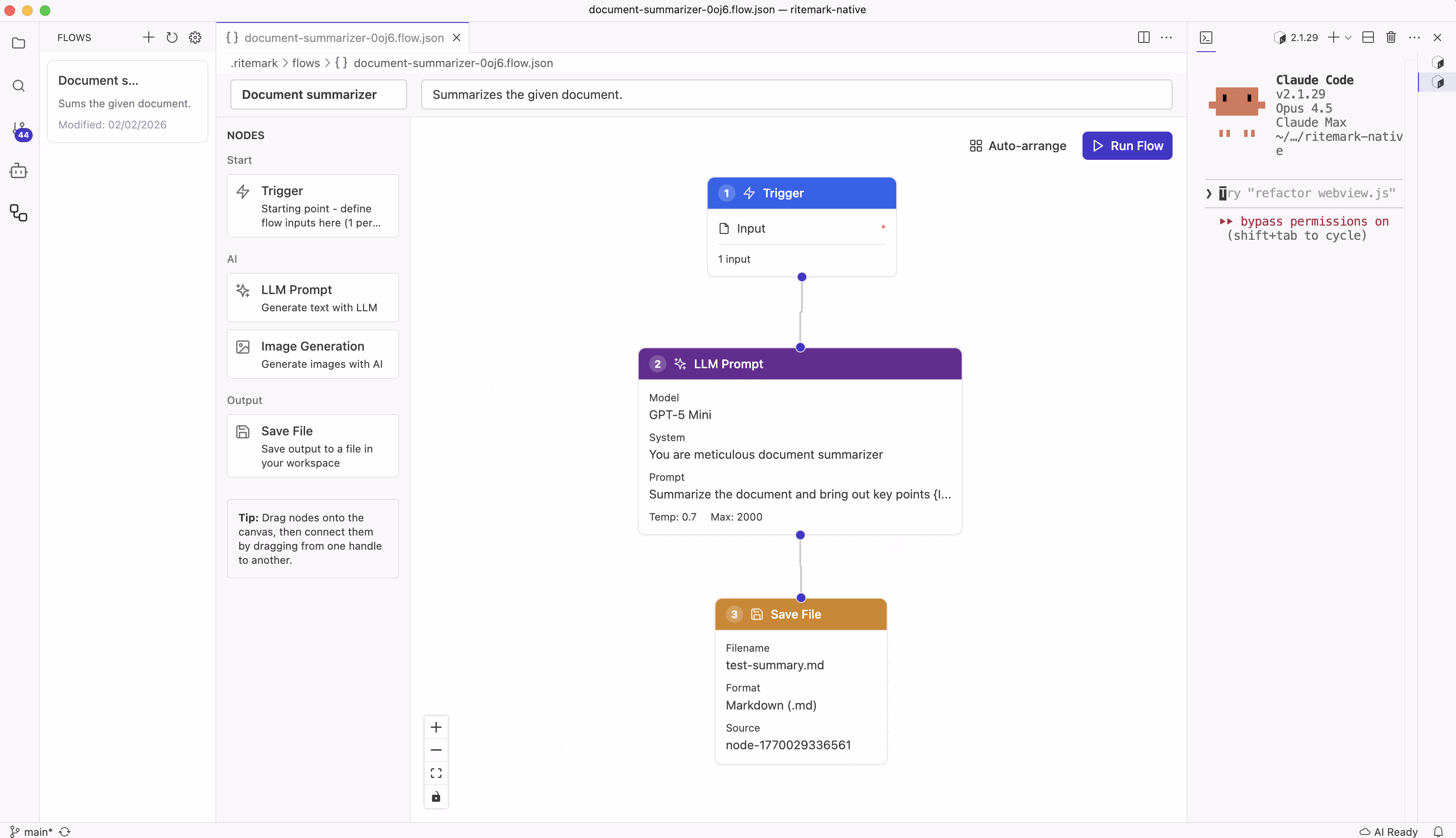Toggle canvas interactivity lock
This screenshot has height=838, width=1456.
[x=436, y=797]
